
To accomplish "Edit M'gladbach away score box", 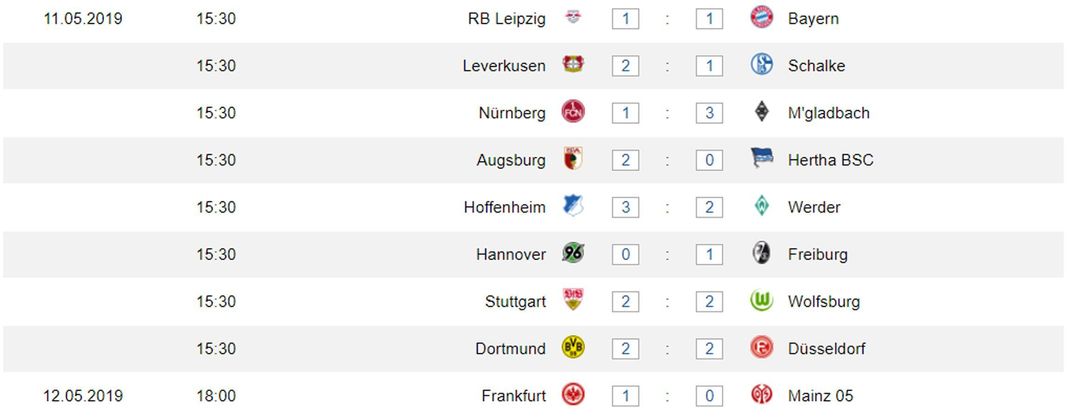I will tap(710, 113).
